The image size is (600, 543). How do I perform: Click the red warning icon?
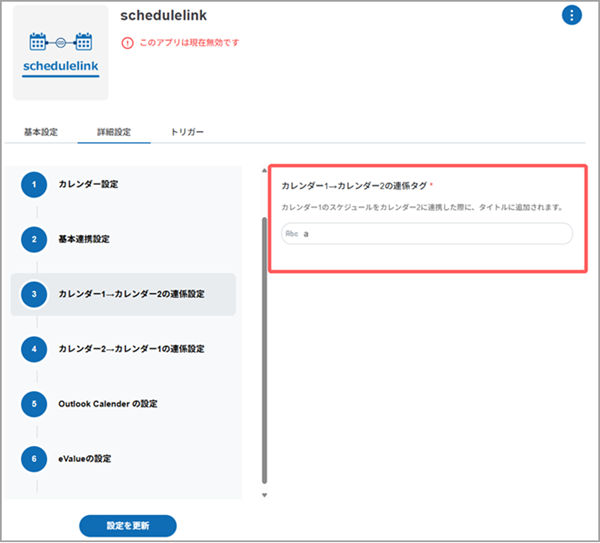127,43
